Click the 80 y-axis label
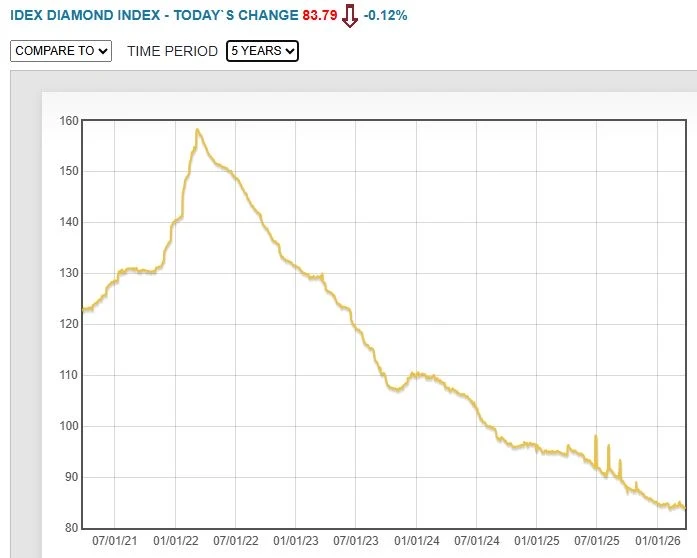This screenshot has width=697, height=558. (x=71, y=528)
